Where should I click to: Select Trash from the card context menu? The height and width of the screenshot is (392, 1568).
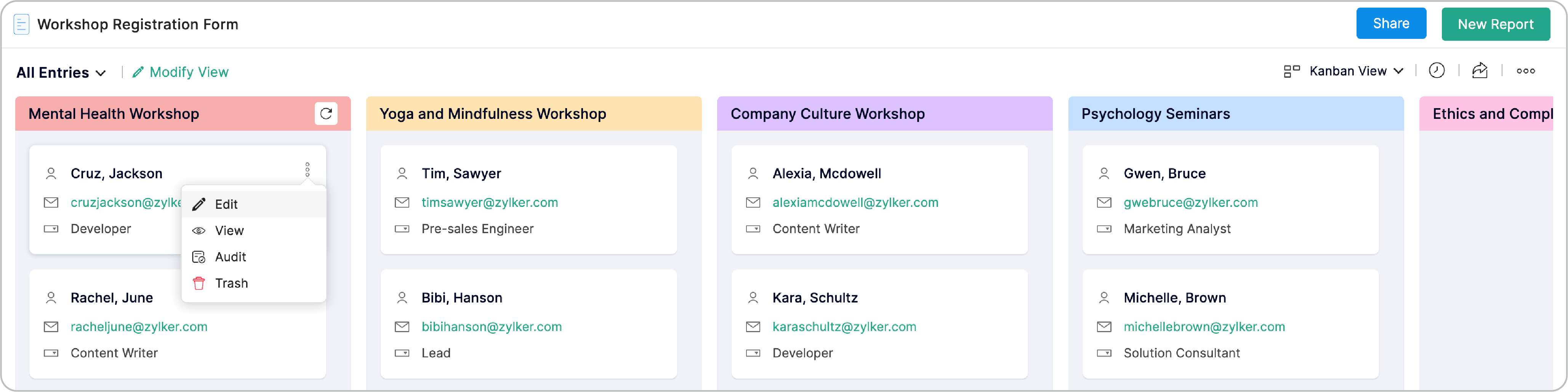tap(231, 282)
